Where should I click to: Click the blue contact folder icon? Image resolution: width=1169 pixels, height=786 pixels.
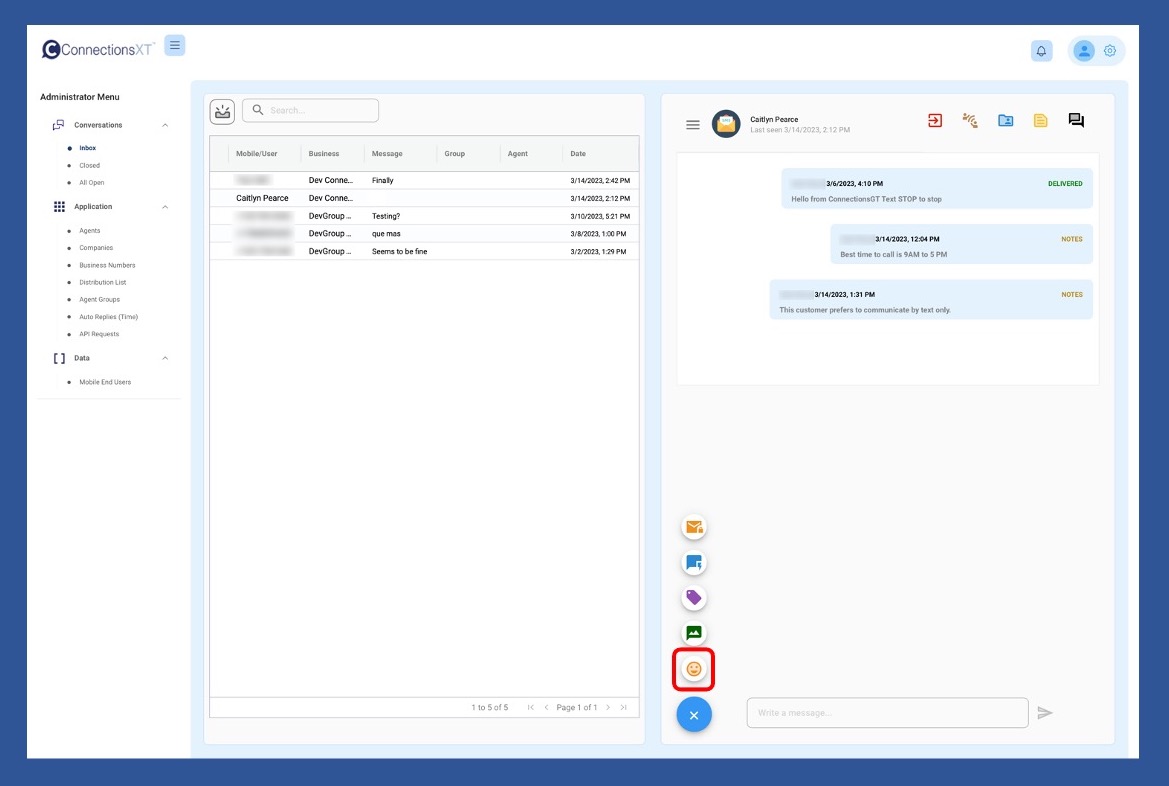point(1006,121)
